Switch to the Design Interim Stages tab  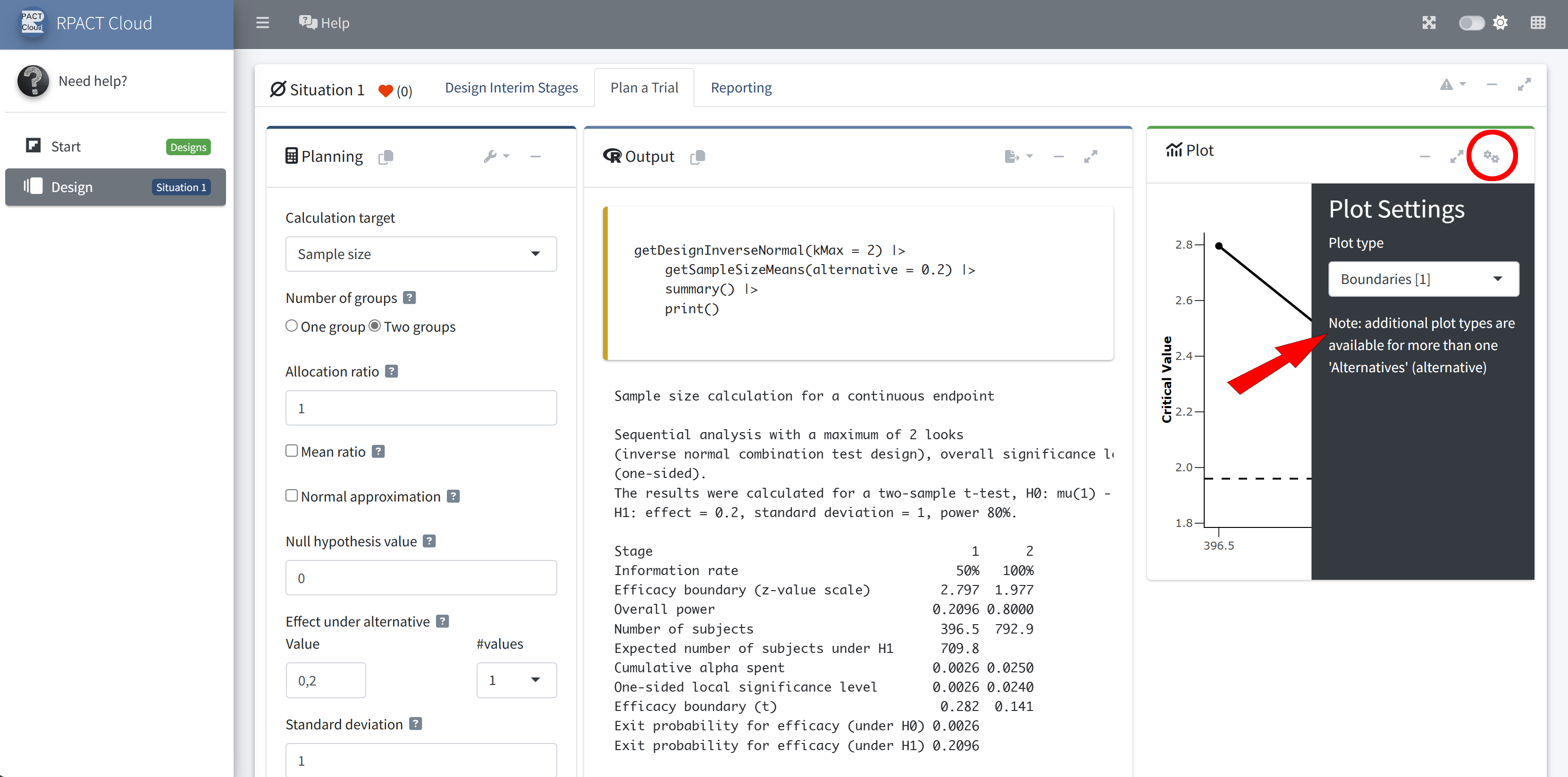(x=511, y=88)
